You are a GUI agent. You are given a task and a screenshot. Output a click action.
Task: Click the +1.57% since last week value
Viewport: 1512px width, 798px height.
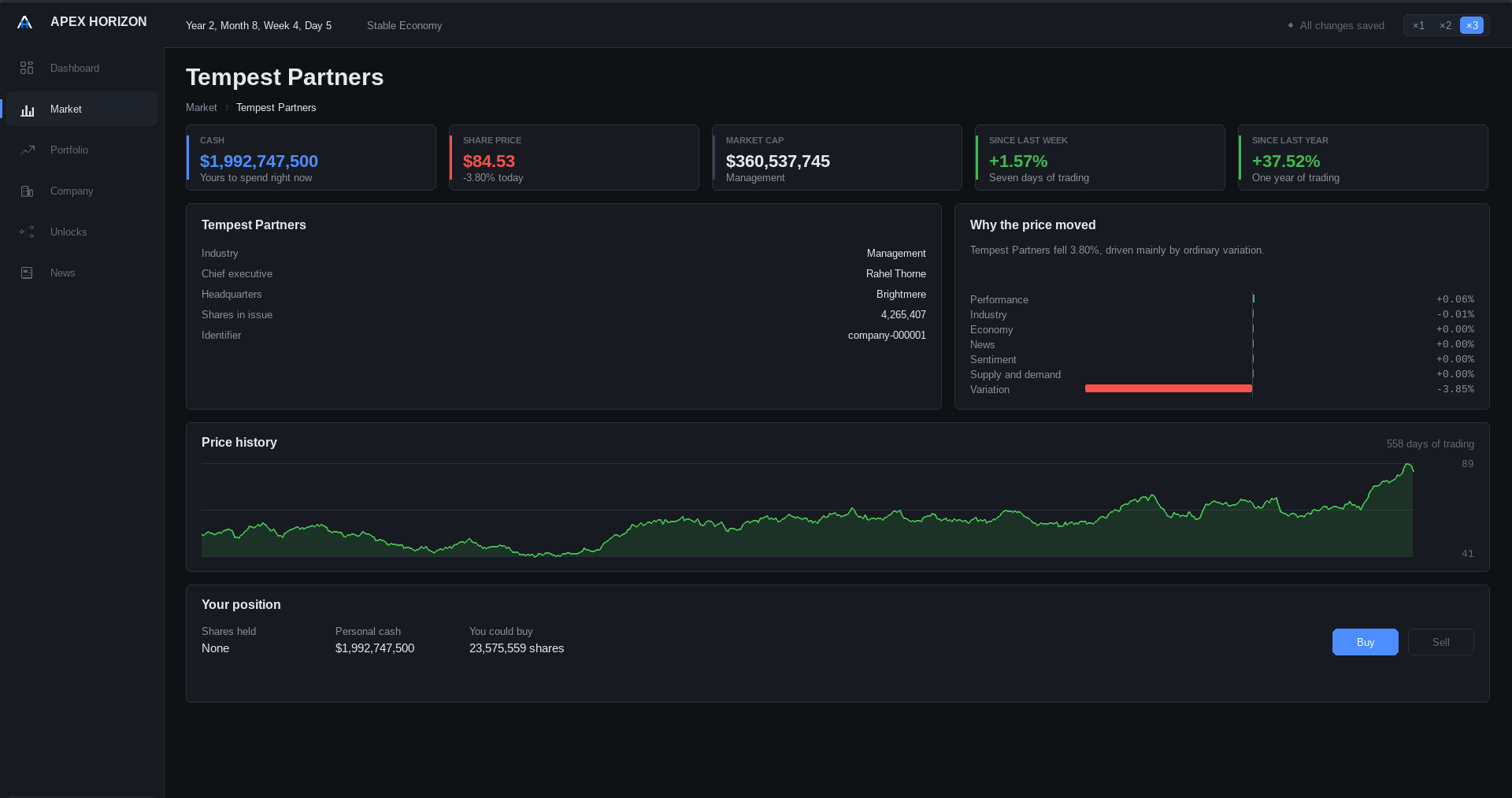[1018, 161]
